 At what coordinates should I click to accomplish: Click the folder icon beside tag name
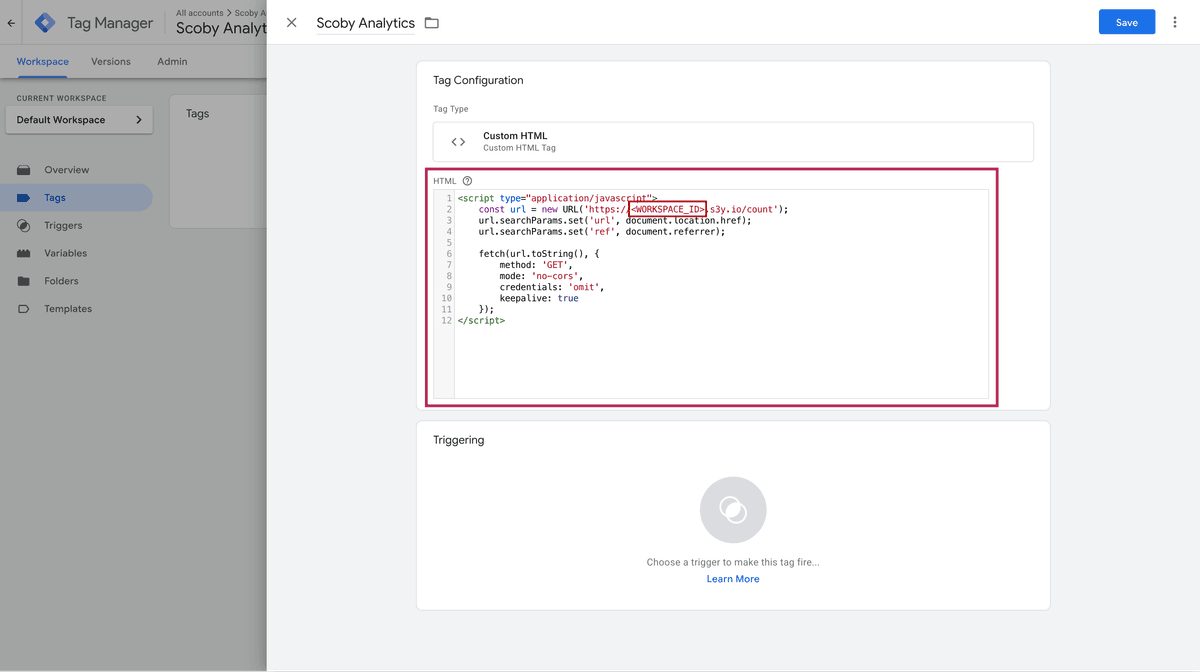point(432,23)
